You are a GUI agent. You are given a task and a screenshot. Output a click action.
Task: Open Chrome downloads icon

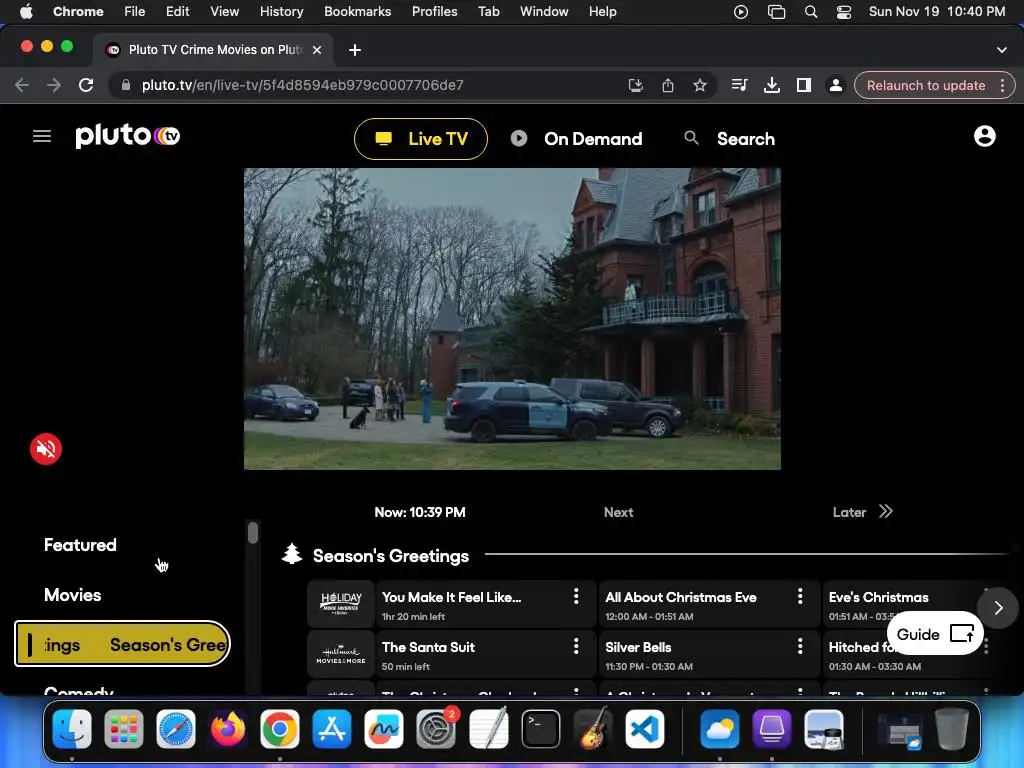point(771,85)
